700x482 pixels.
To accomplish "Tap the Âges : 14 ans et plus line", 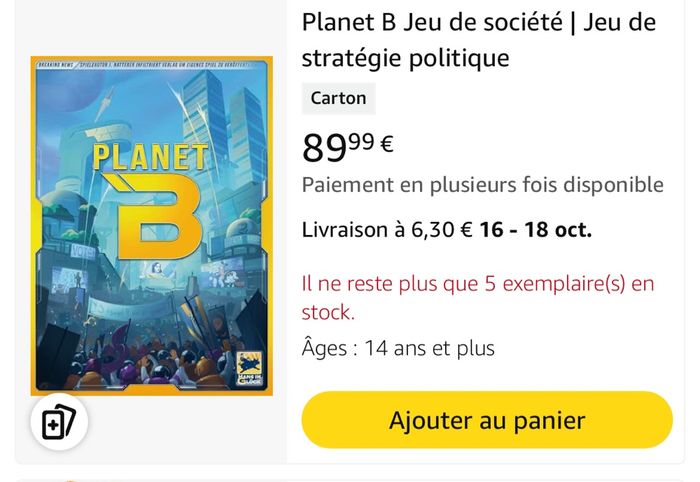I will tap(398, 348).
